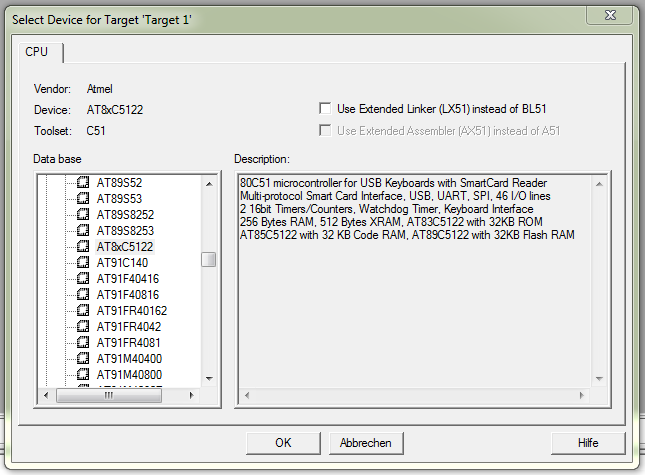Select AT91M40400 device entry
The width and height of the screenshot is (645, 475).
point(129,359)
